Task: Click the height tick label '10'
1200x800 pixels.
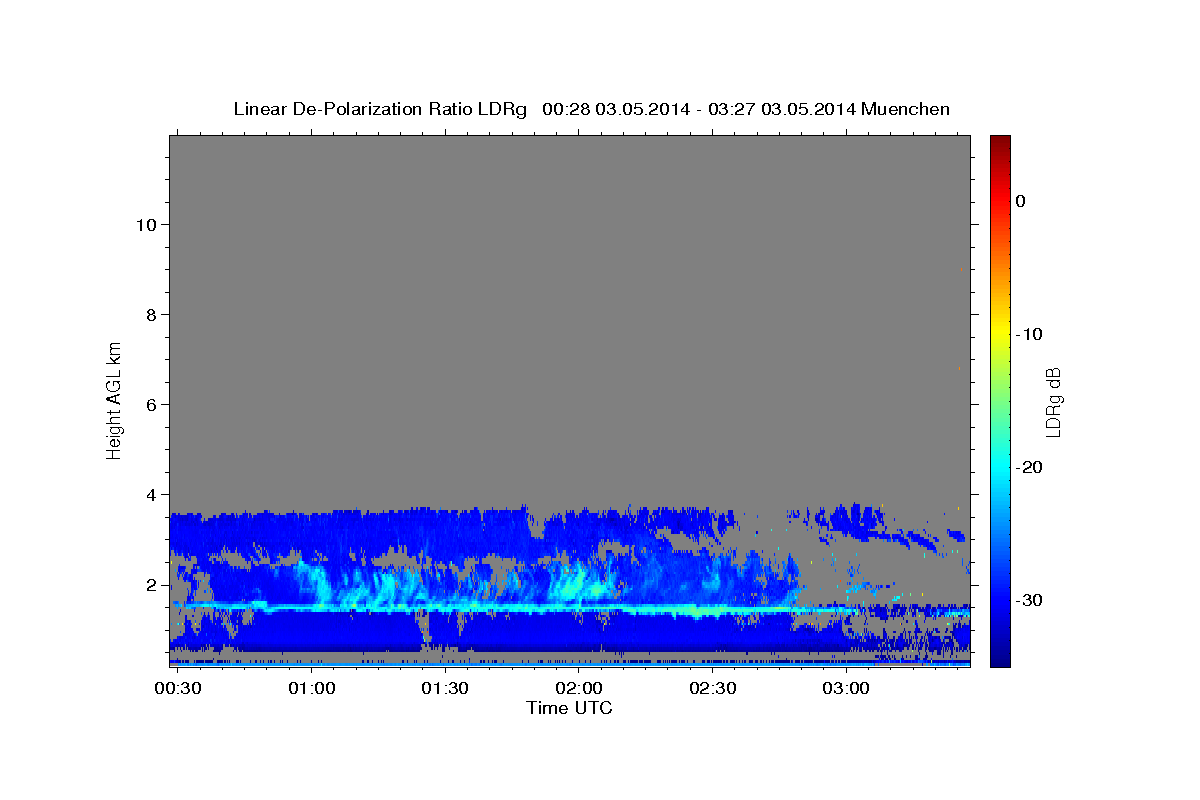Action: pyautogui.click(x=146, y=225)
